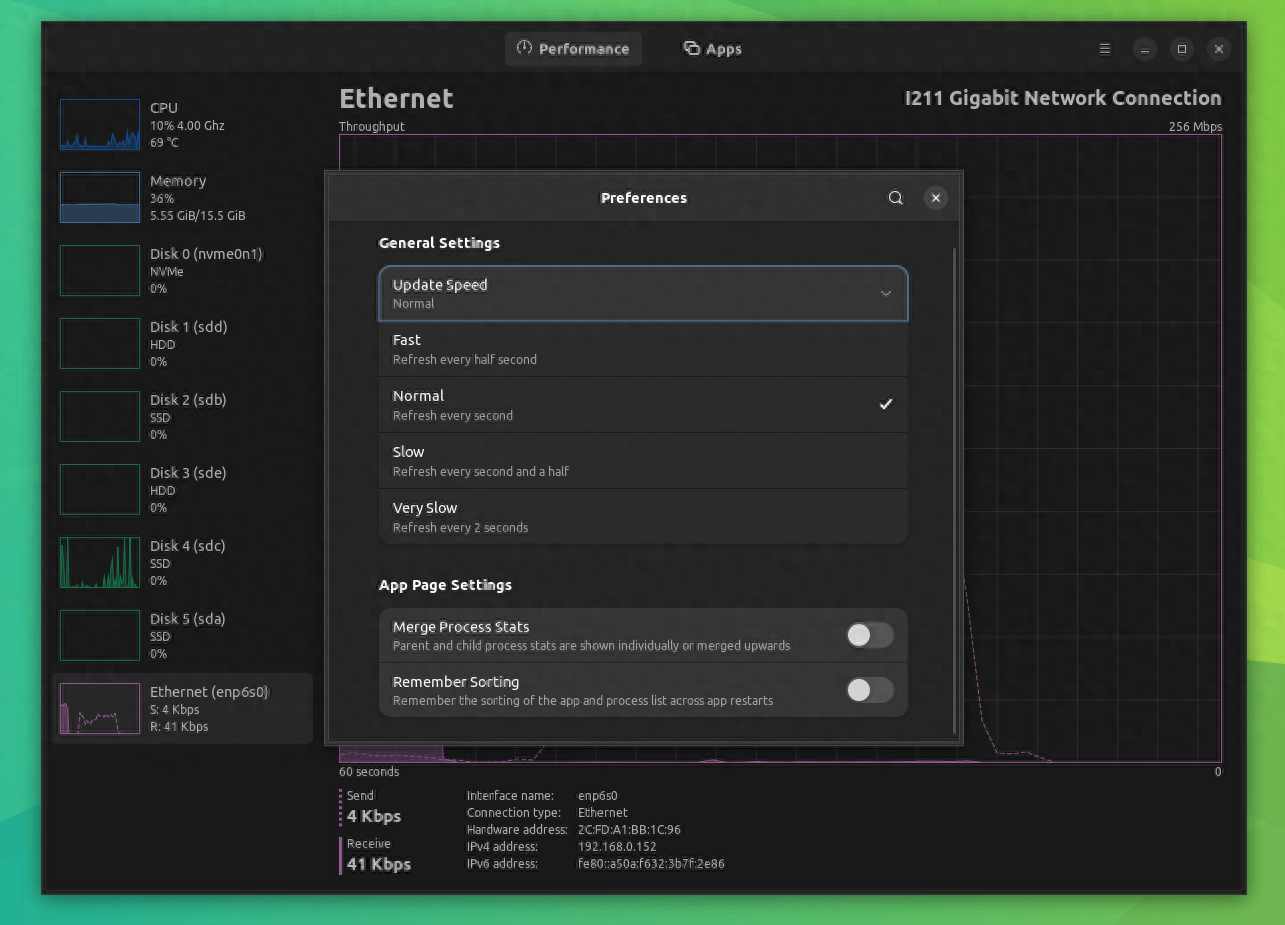Click the General Settings heading

click(x=439, y=243)
